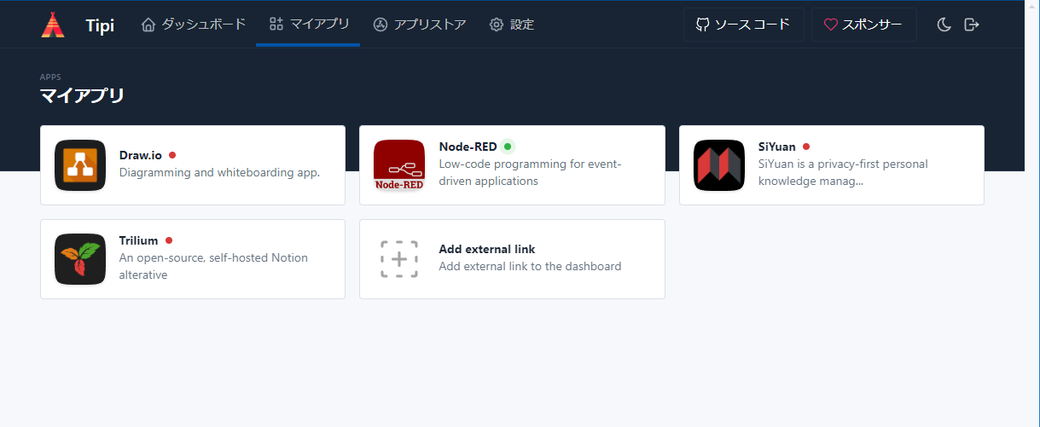Click the Trilium red status dot
Screen dimensions: 1040x427
[169, 240]
